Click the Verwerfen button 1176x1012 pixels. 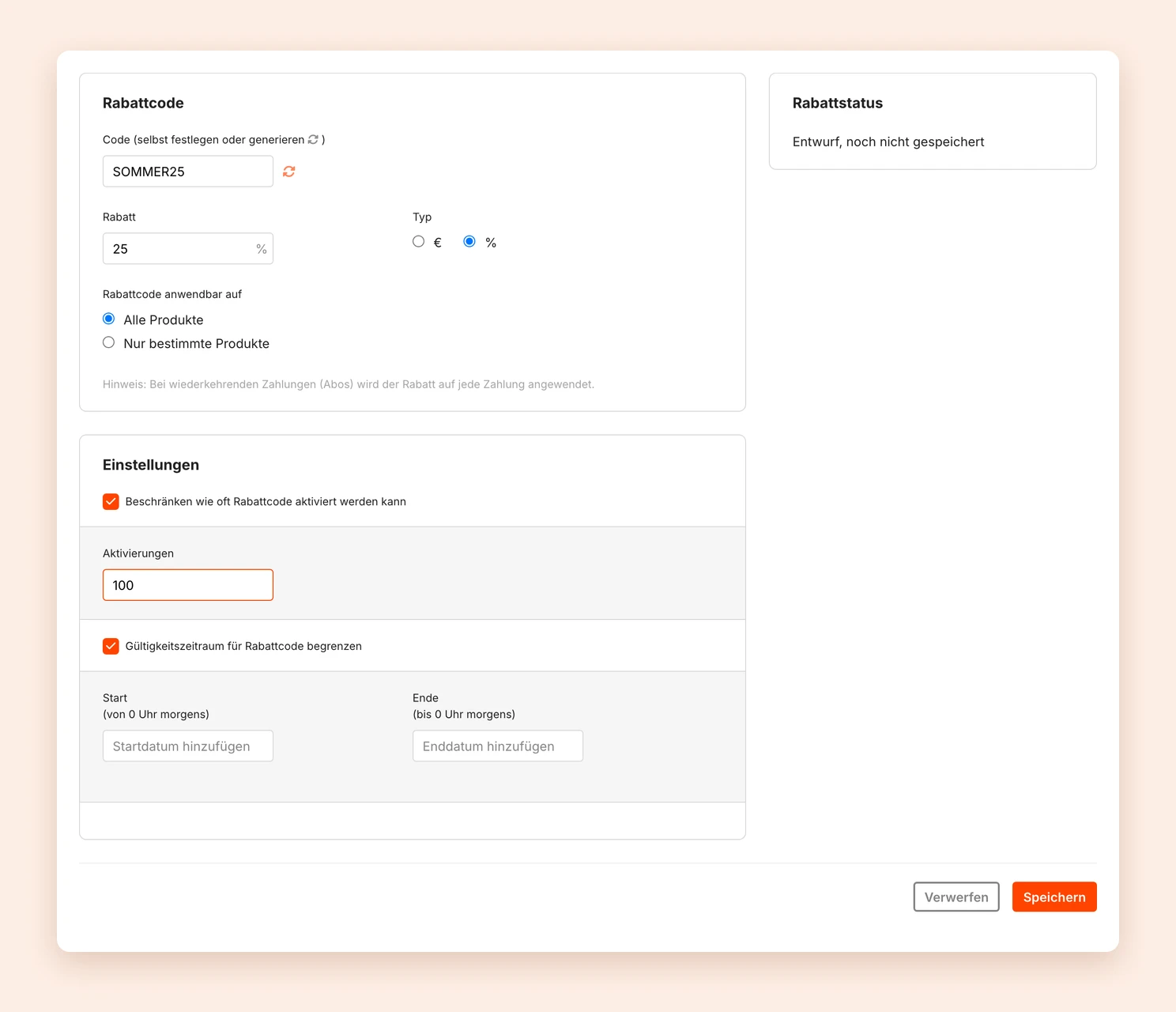click(956, 897)
